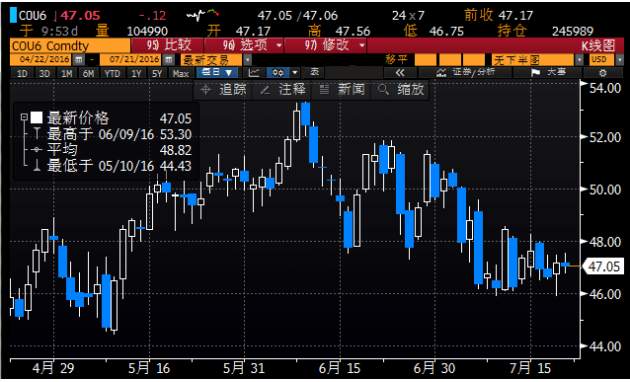
Task: Click the 表 table view button
Action: tap(315, 73)
